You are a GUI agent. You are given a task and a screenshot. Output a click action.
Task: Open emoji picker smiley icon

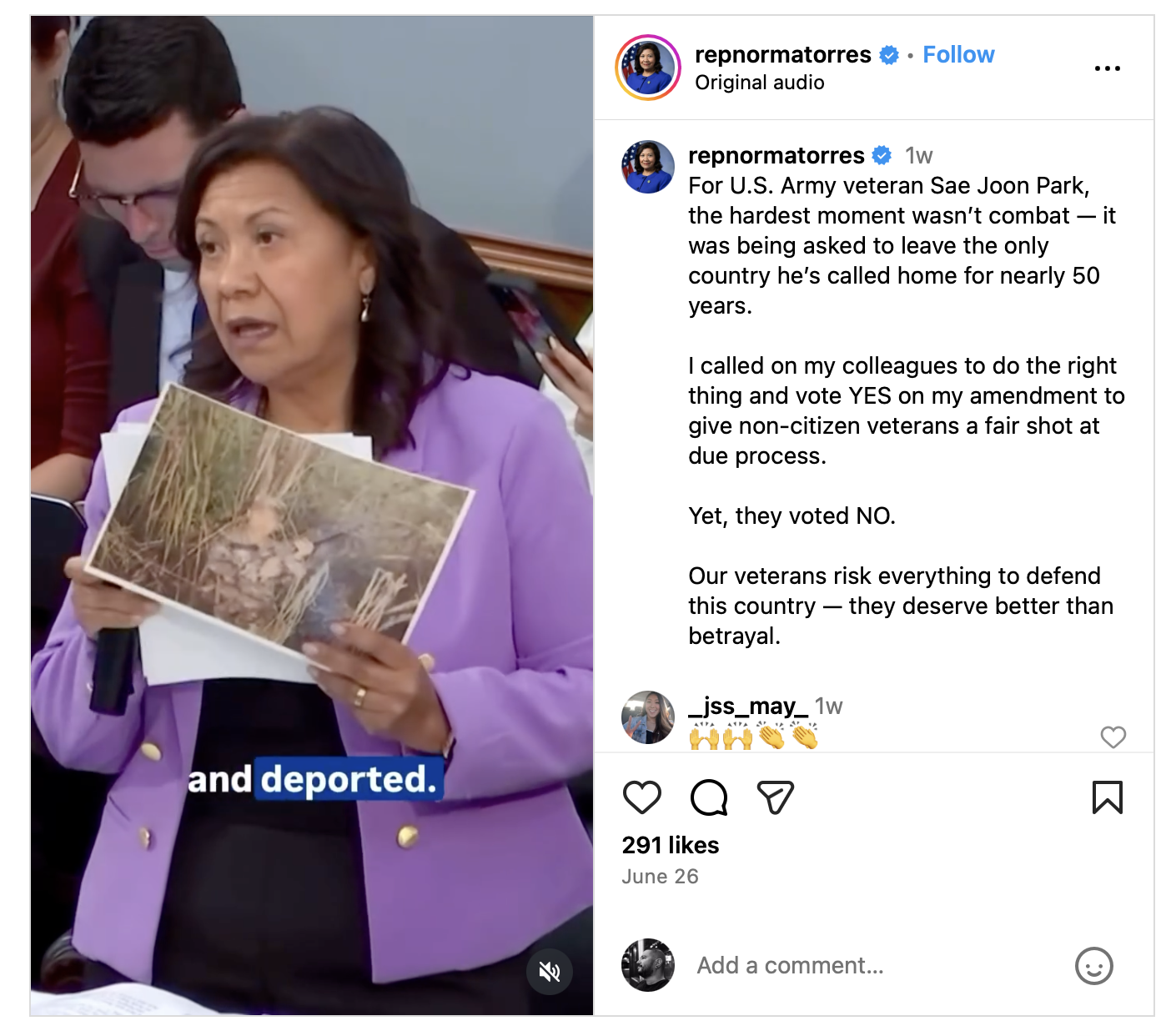pyautogui.click(x=1094, y=966)
